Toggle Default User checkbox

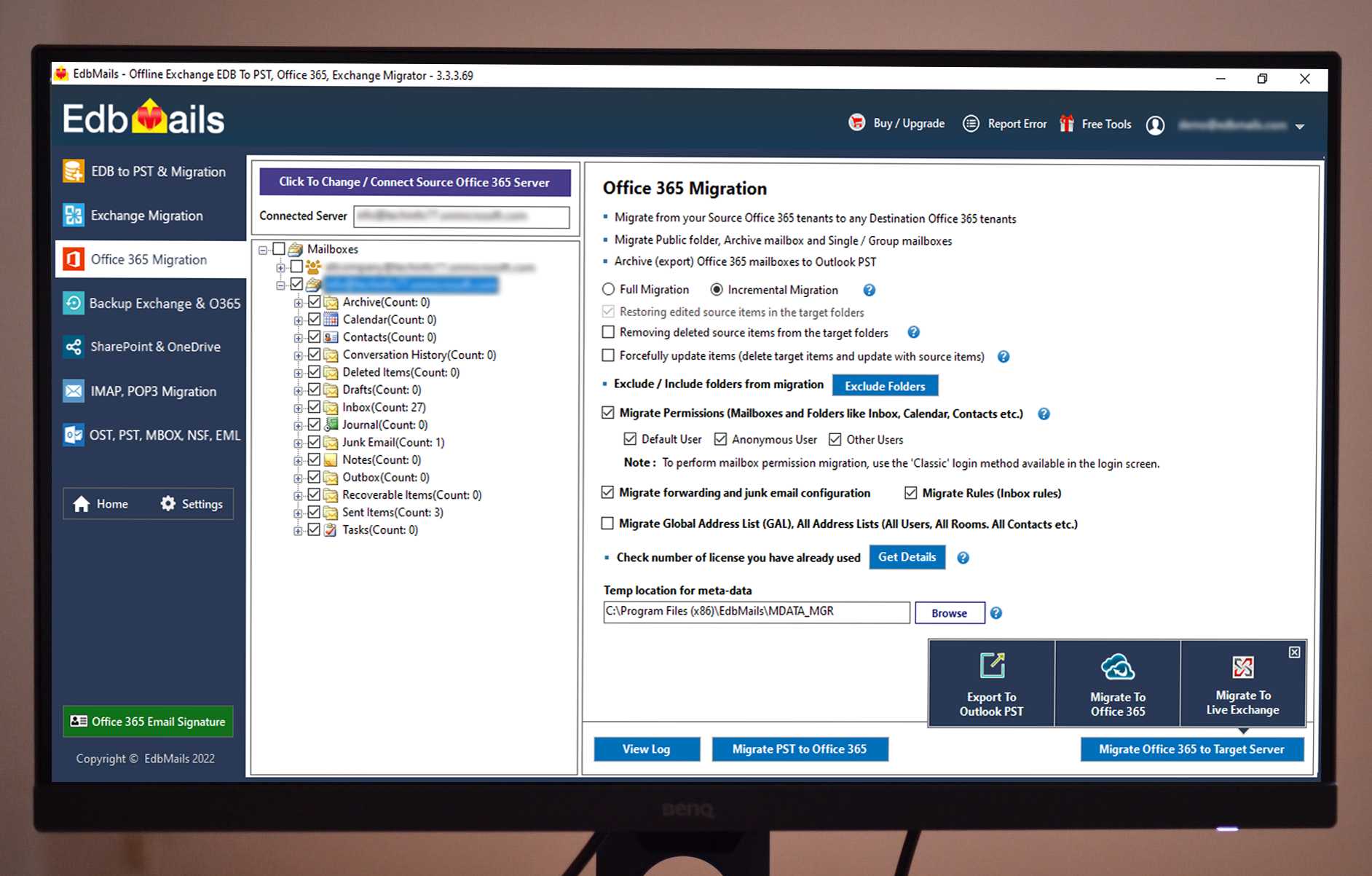pos(630,439)
